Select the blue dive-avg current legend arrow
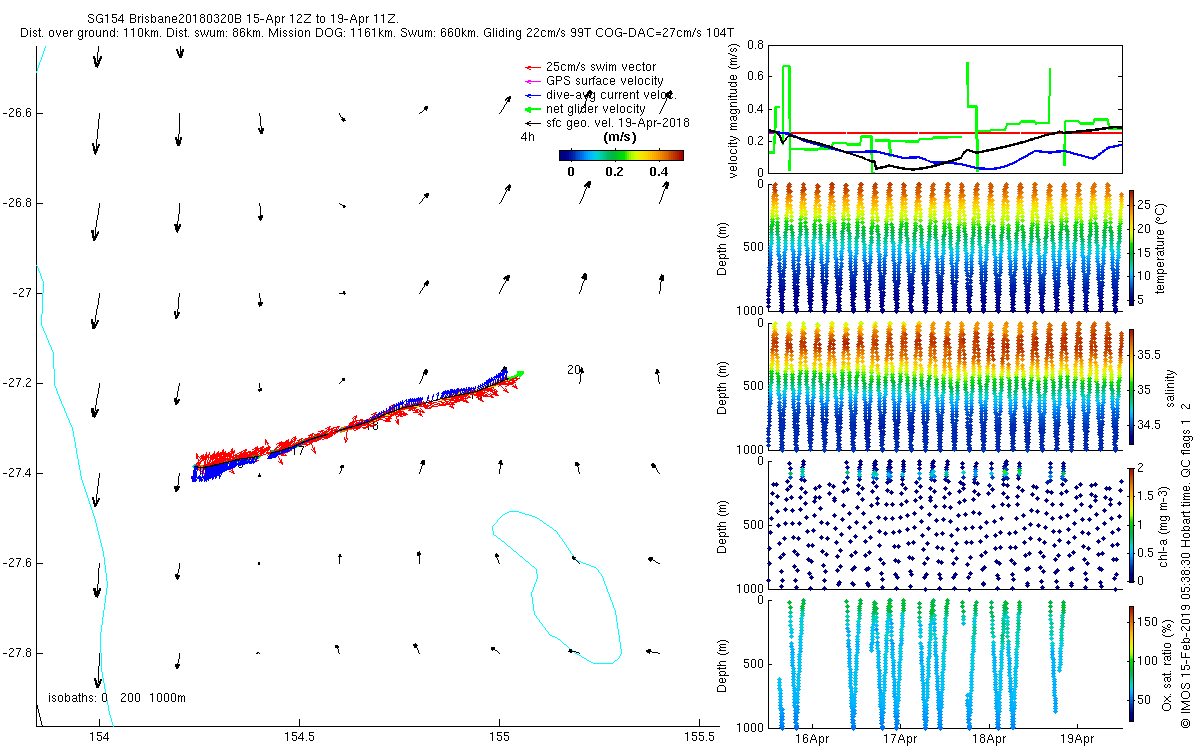Viewport: 1200px width, 750px height. [x=534, y=95]
